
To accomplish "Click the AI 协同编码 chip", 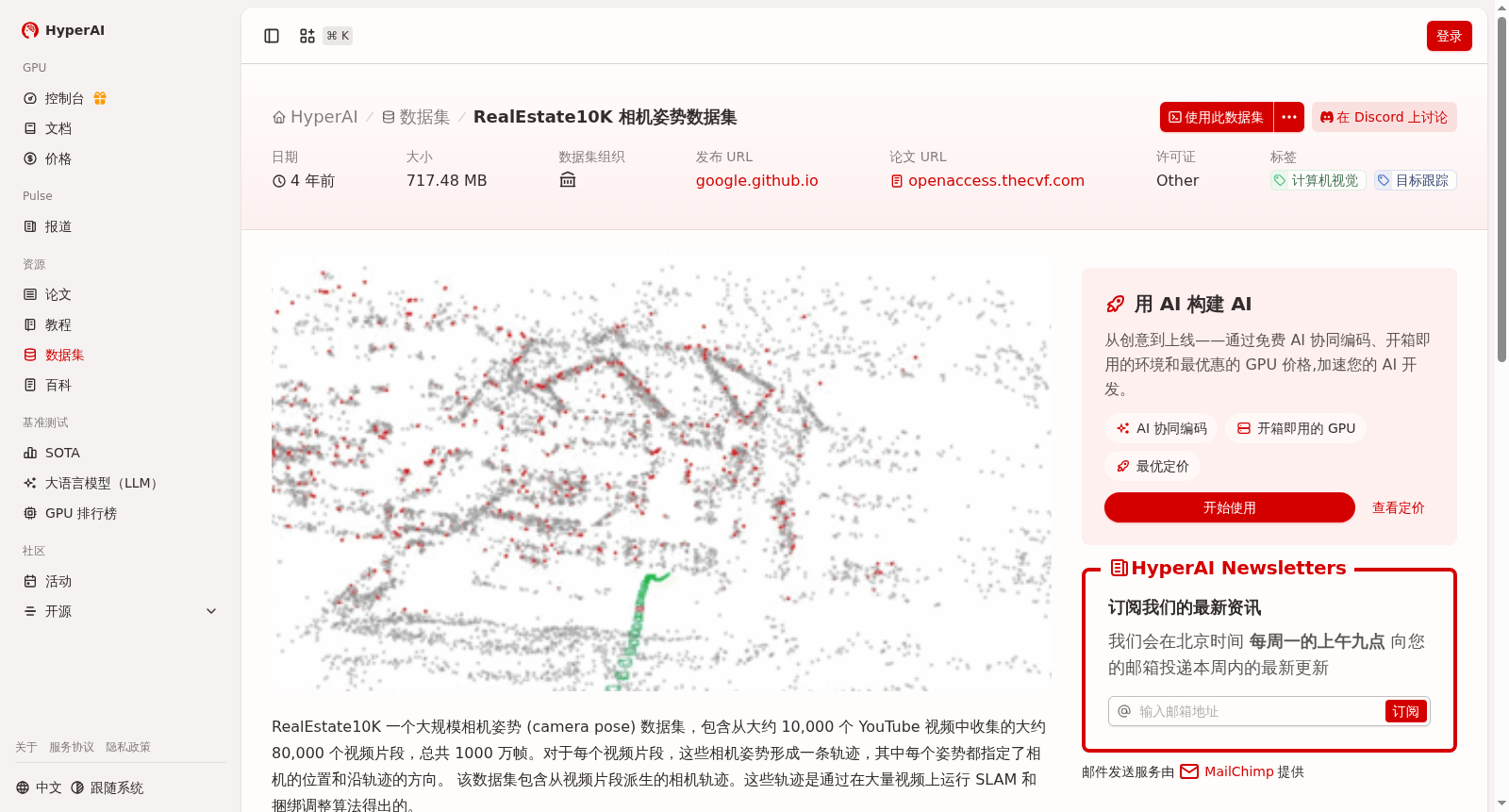I will point(1161,428).
